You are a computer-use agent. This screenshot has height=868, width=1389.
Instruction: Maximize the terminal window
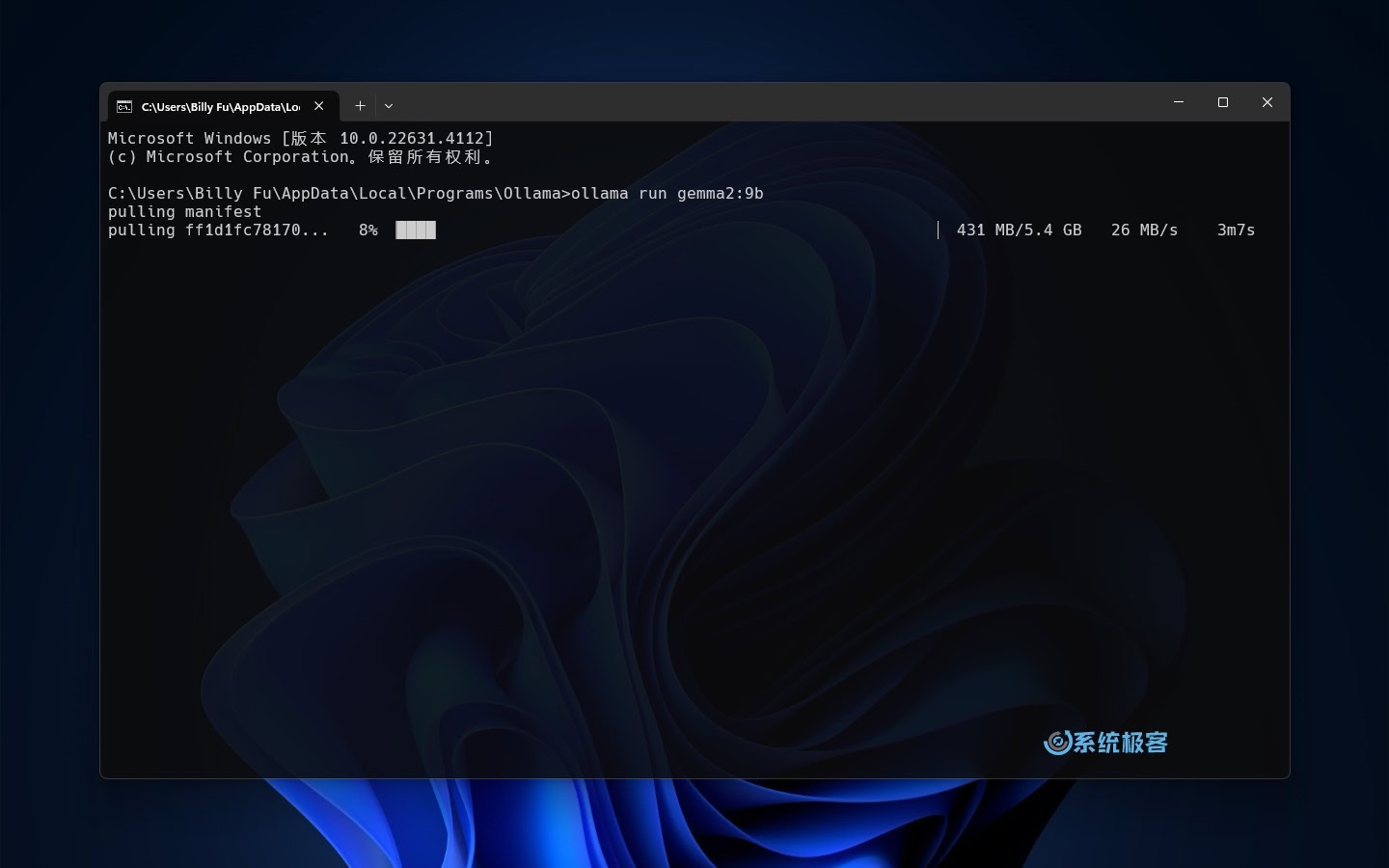[x=1223, y=102]
